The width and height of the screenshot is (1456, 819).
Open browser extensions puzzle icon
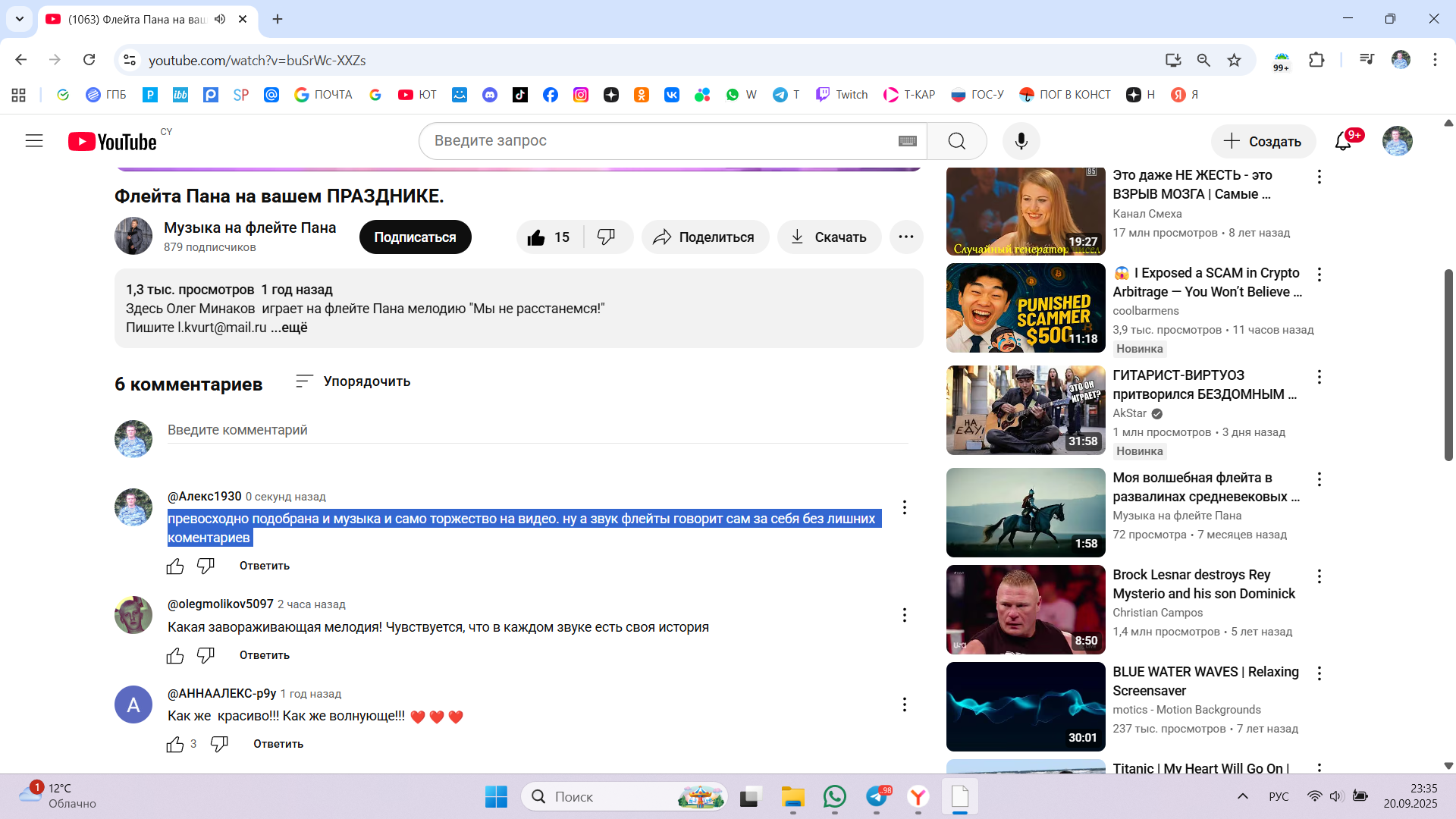click(x=1316, y=60)
